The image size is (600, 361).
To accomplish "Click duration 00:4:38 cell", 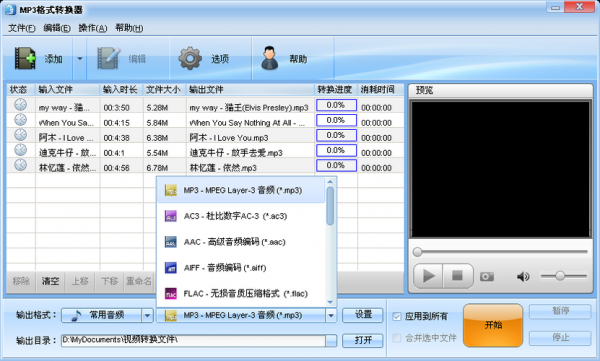I will click(x=116, y=137).
